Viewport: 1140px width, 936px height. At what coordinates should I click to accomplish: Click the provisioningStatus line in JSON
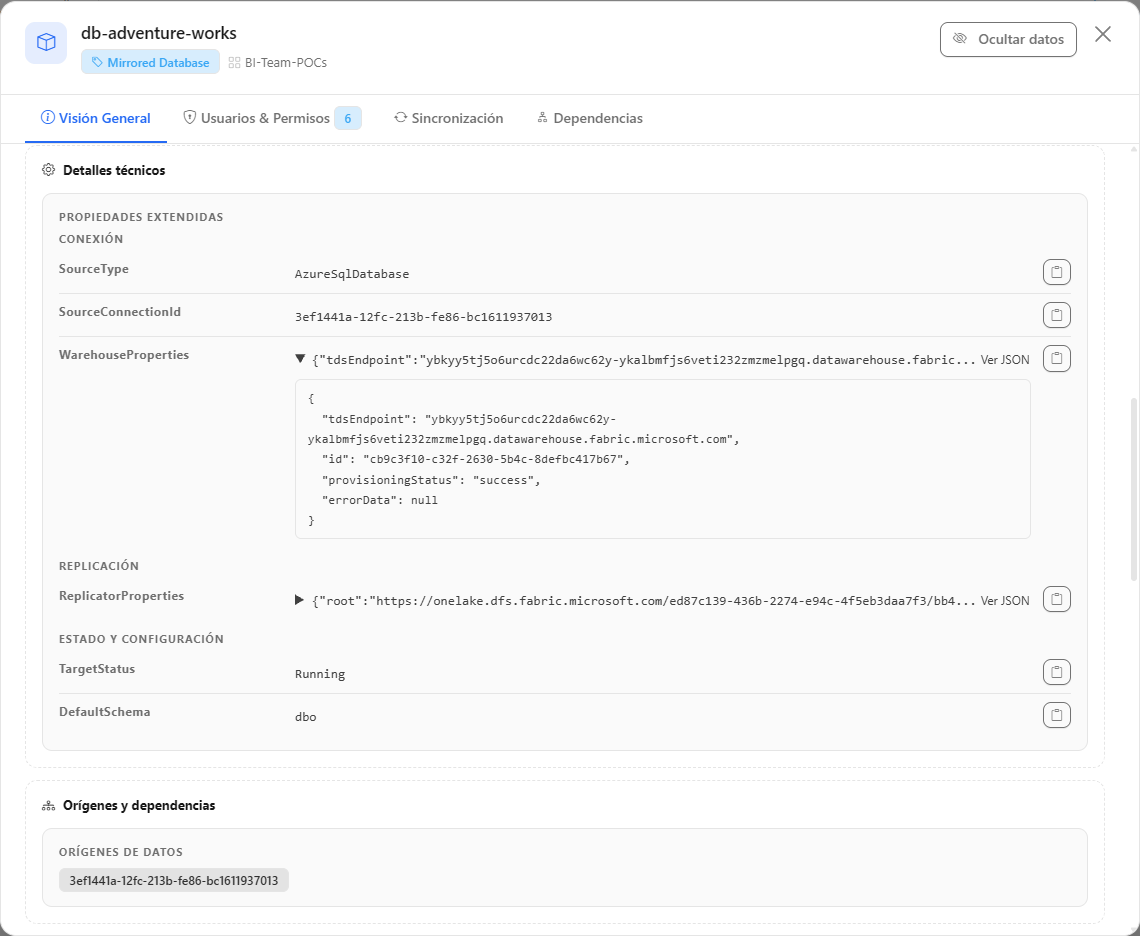pos(432,480)
